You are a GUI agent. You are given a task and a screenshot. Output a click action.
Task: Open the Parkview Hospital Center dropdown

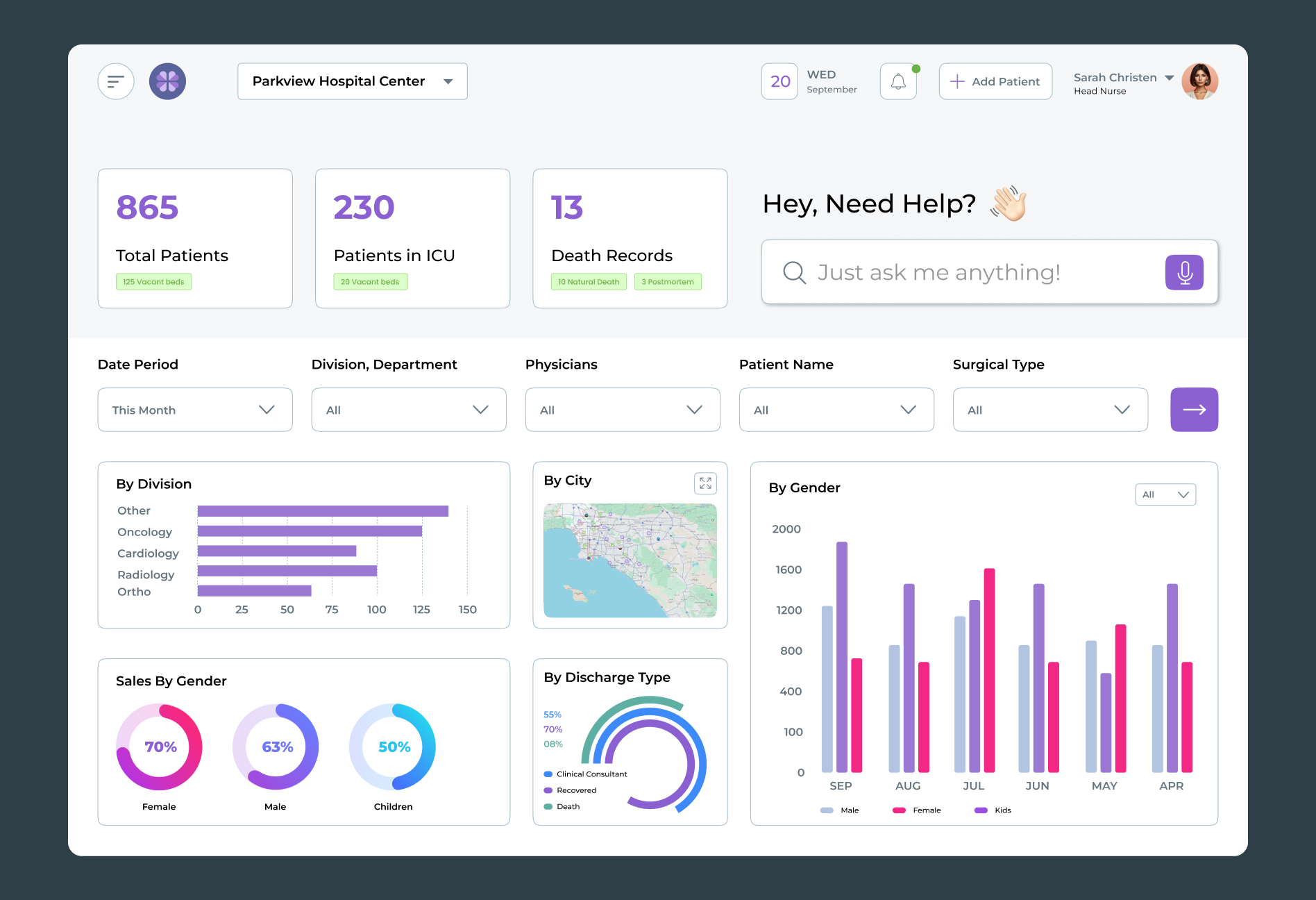click(x=352, y=81)
